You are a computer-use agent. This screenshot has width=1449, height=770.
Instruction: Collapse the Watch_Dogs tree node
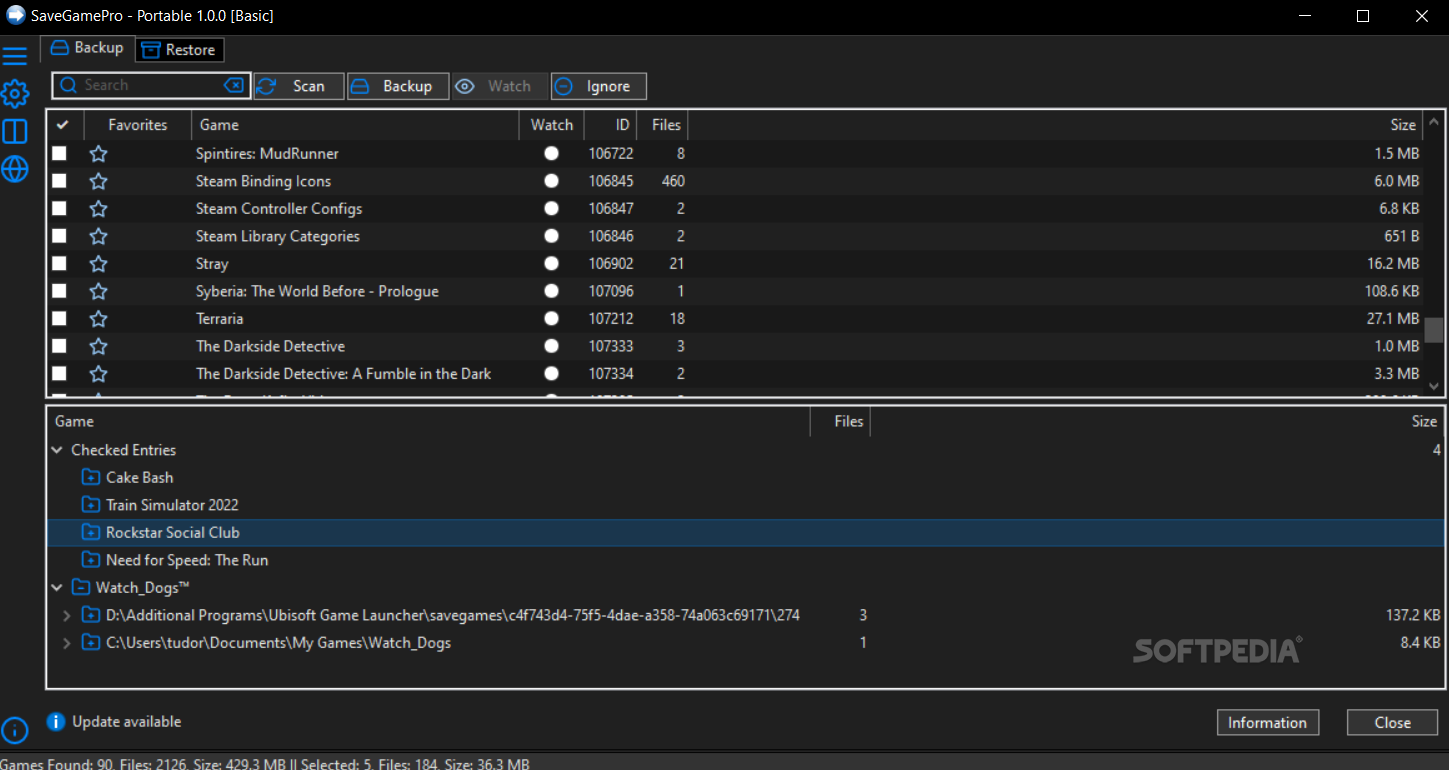pos(57,588)
